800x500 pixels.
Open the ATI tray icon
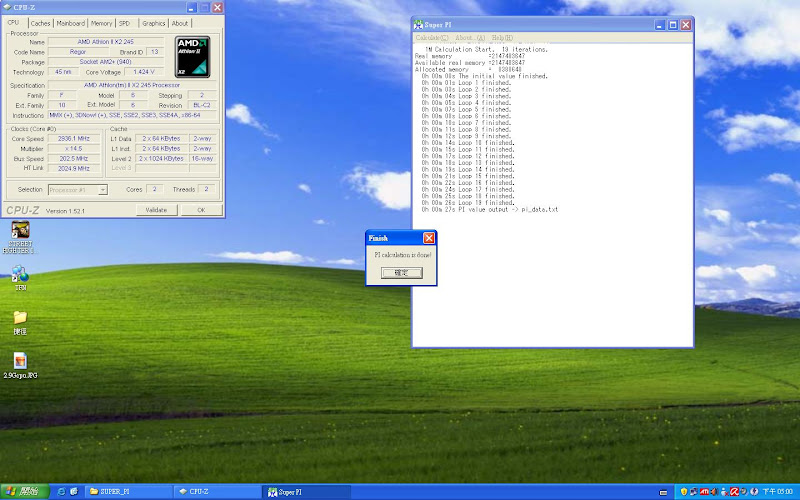tap(704, 491)
